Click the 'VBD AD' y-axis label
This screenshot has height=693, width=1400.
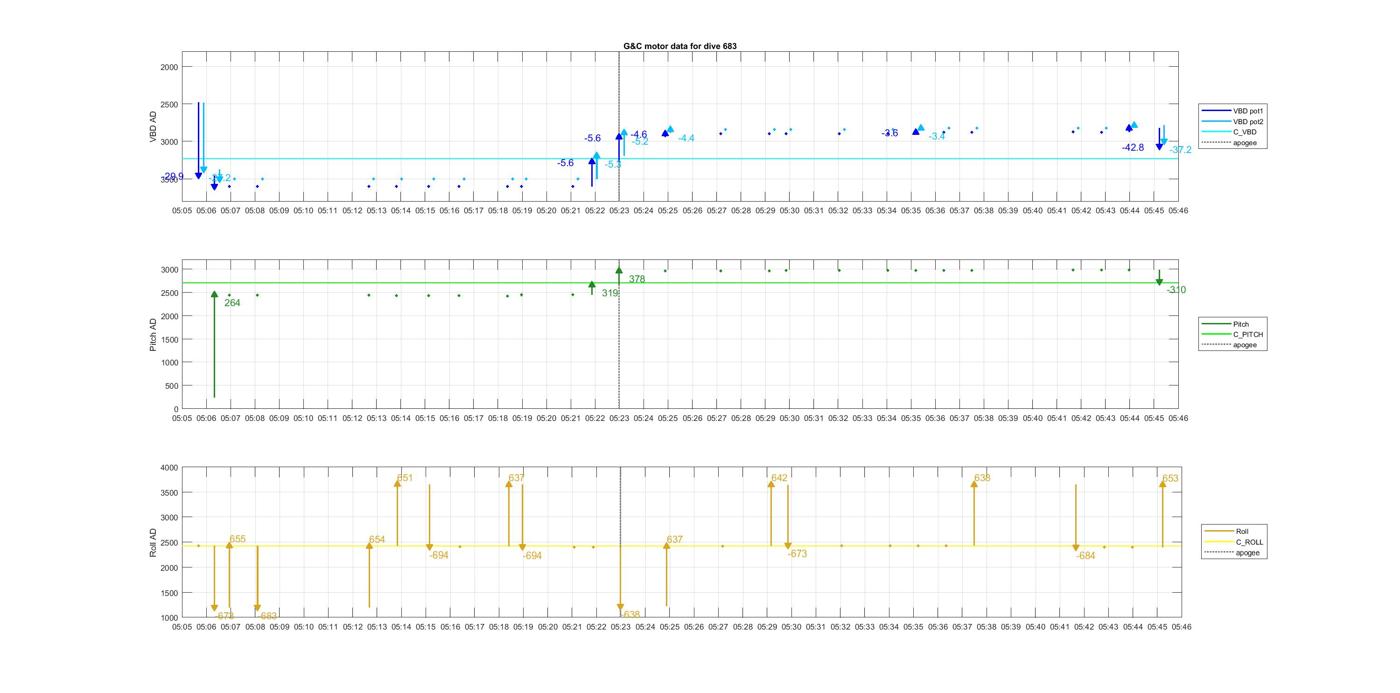[153, 127]
